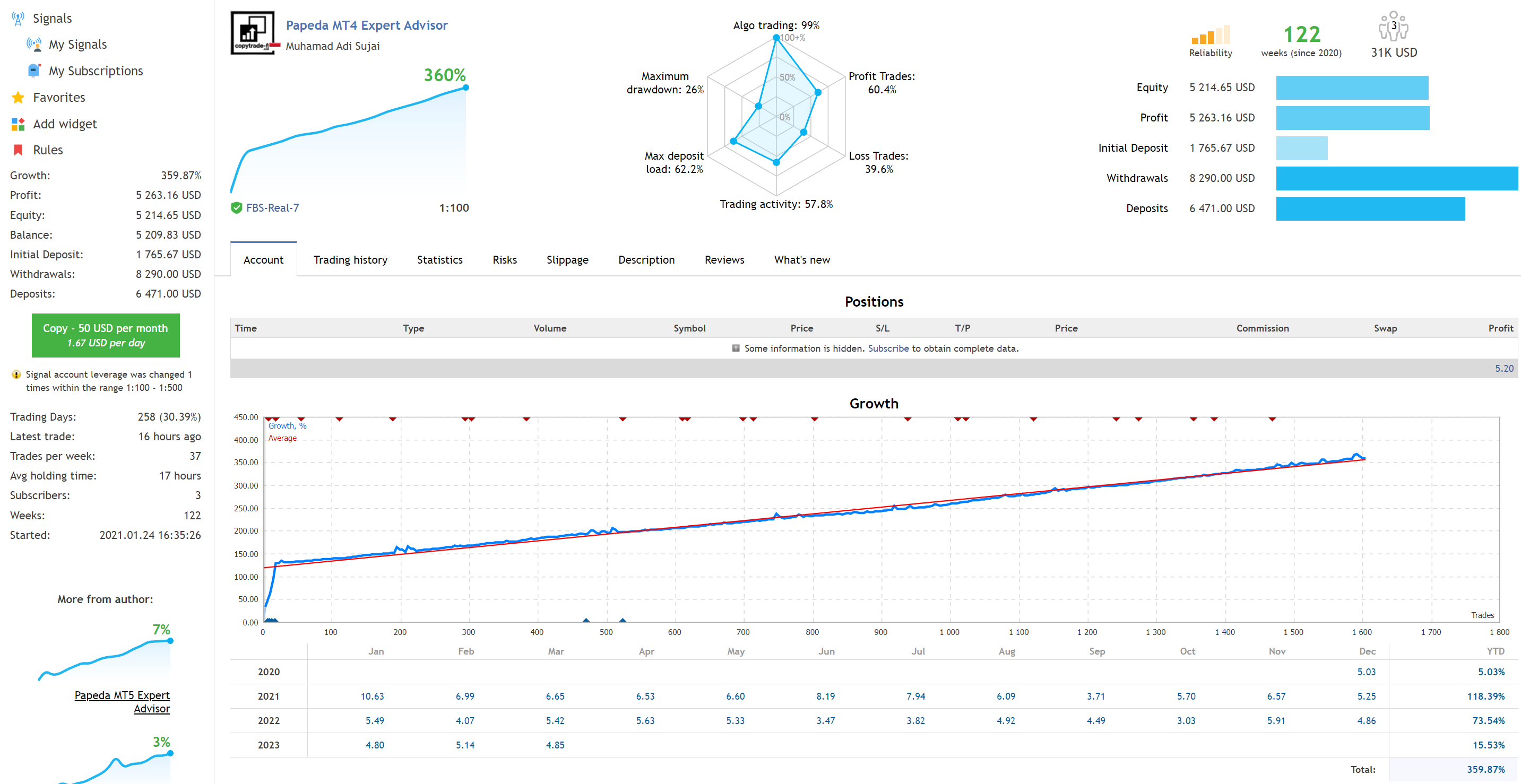Viewport: 1521px width, 784px height.
Task: Click the 2020 Dec value 5.03
Action: (1367, 672)
